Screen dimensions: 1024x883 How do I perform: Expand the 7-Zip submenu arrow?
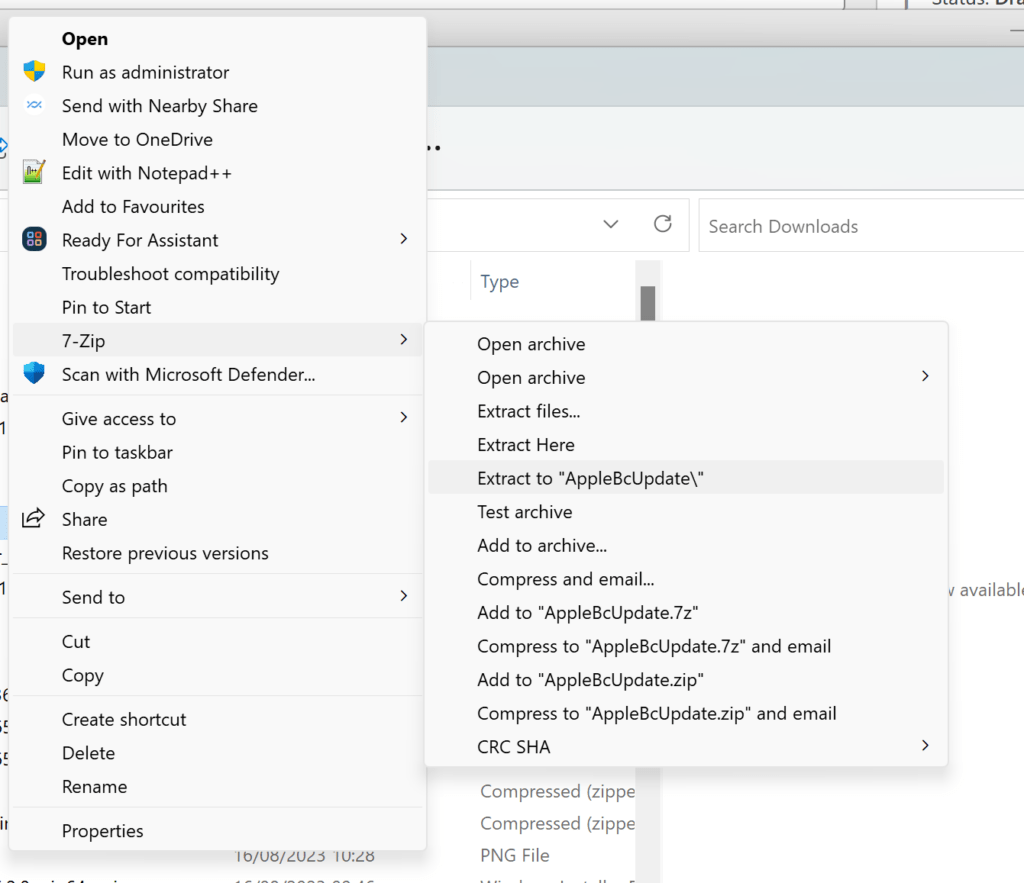[404, 340]
